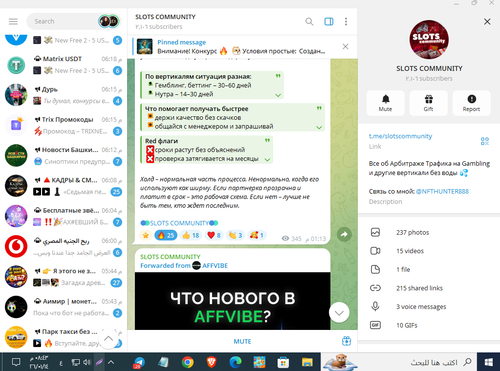This screenshot has height=371, width=500.
Task: Open the Telegram taskbar icon
Action: click(139, 362)
